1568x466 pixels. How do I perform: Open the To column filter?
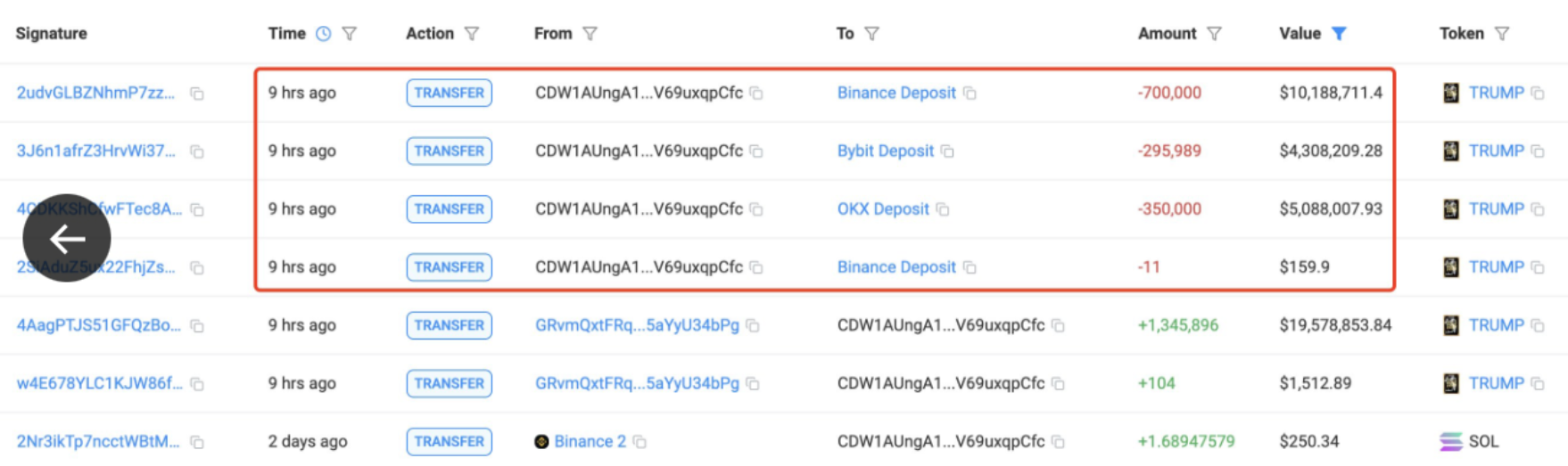pos(871,34)
